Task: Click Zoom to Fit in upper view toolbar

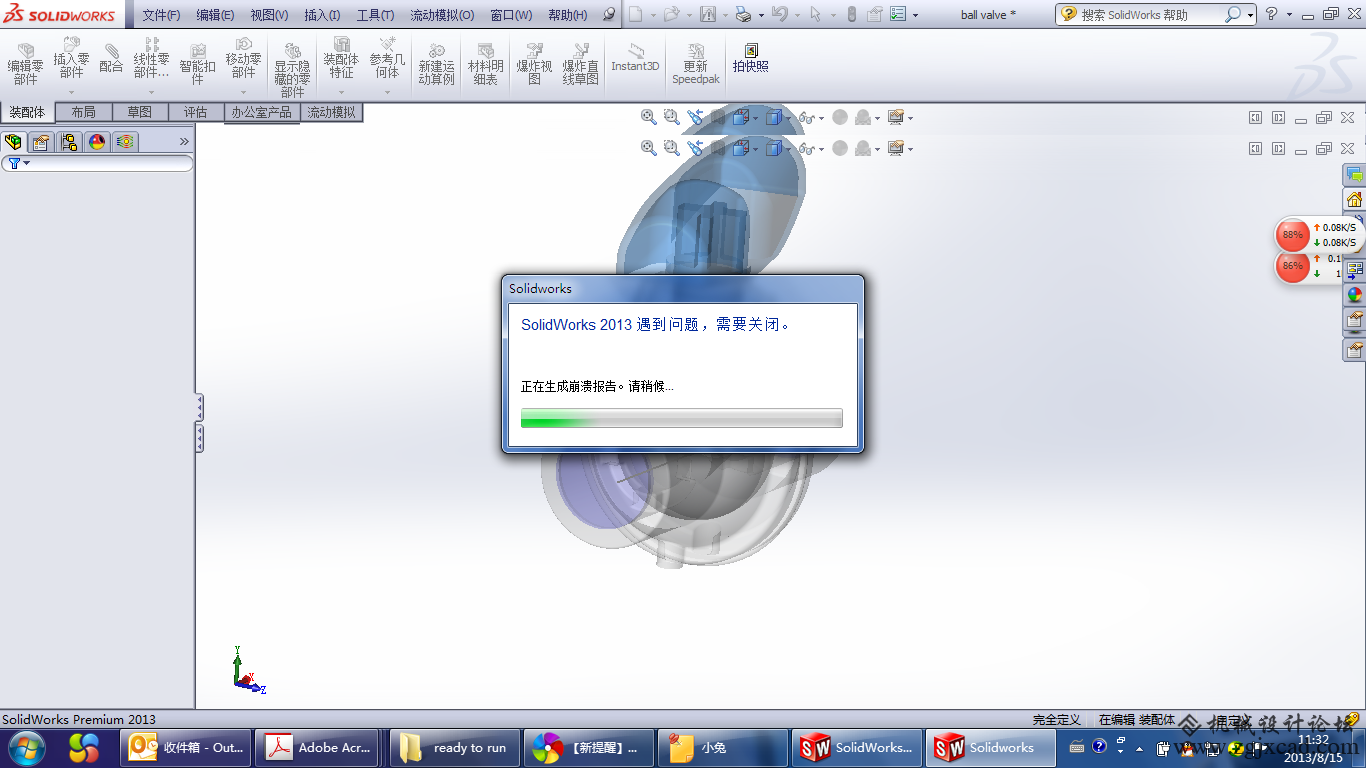Action: pos(649,117)
